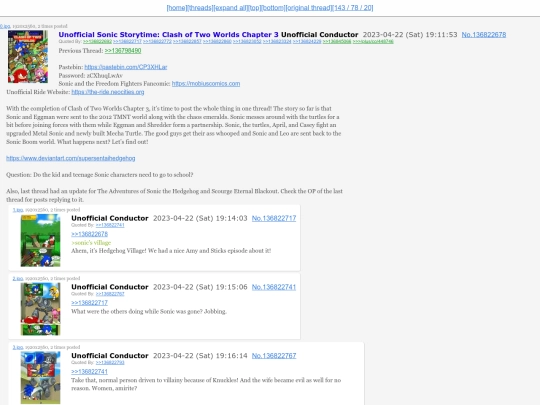Follow the reply link >>136822741 in post body
Image resolution: width=540 pixels, height=405 pixels.
tap(90, 372)
